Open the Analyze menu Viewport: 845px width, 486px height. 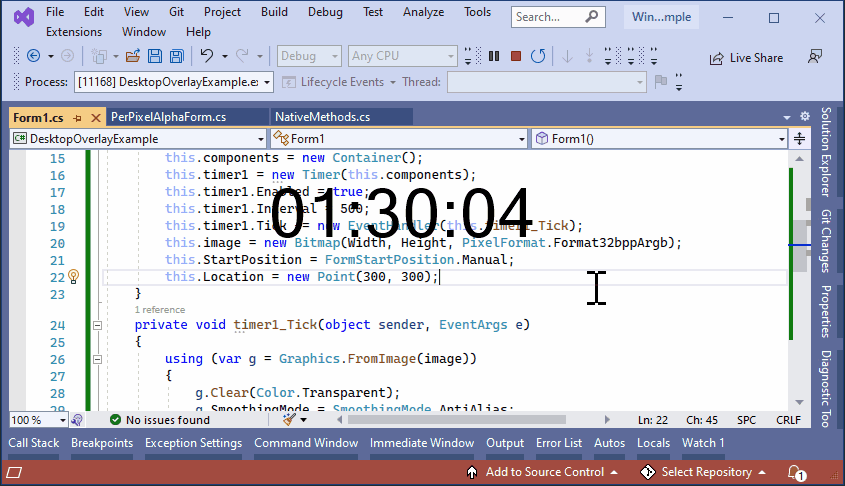[424, 12]
